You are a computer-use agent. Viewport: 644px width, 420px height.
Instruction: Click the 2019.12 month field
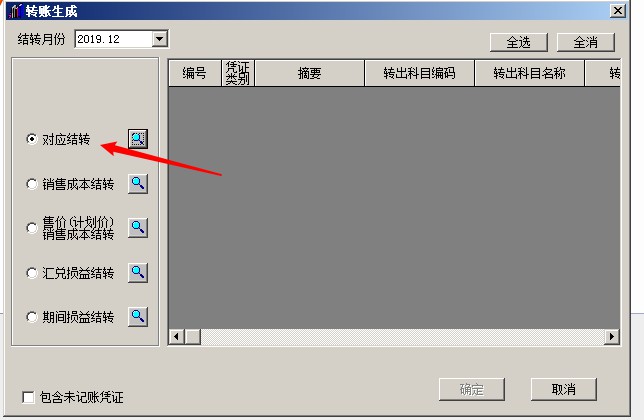tap(114, 39)
